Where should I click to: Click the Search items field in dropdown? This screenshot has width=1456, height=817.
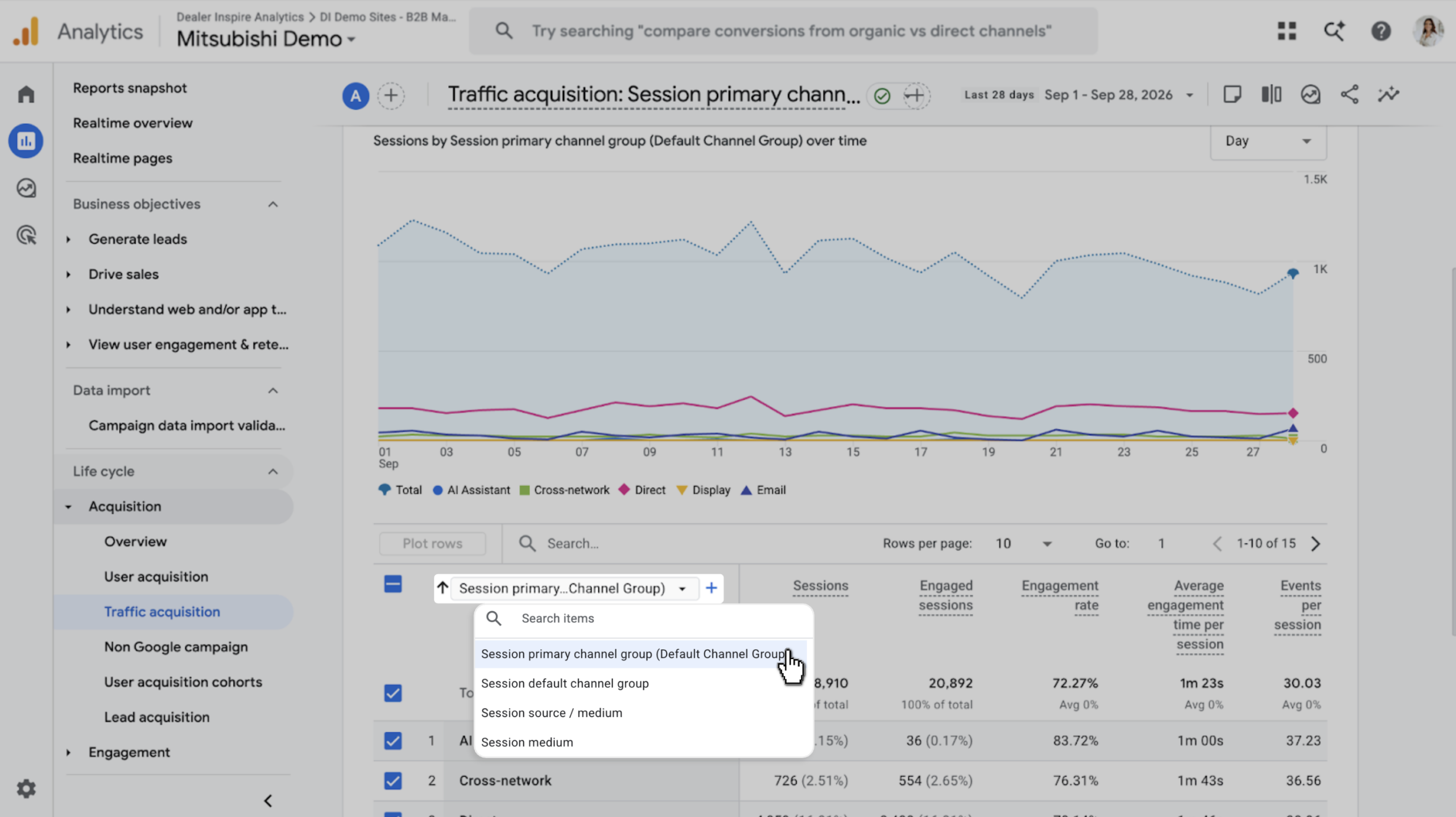(643, 618)
